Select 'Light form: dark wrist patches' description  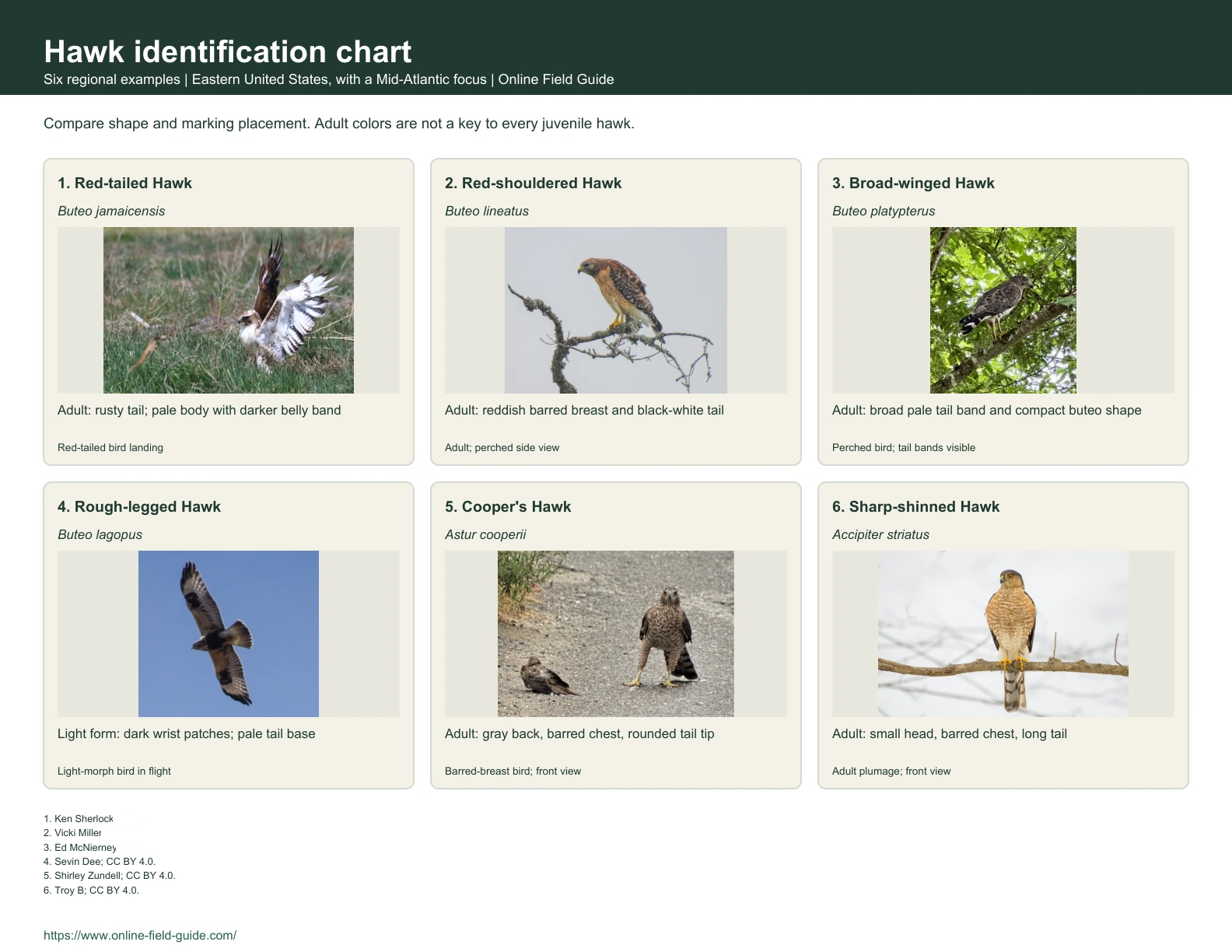[187, 733]
